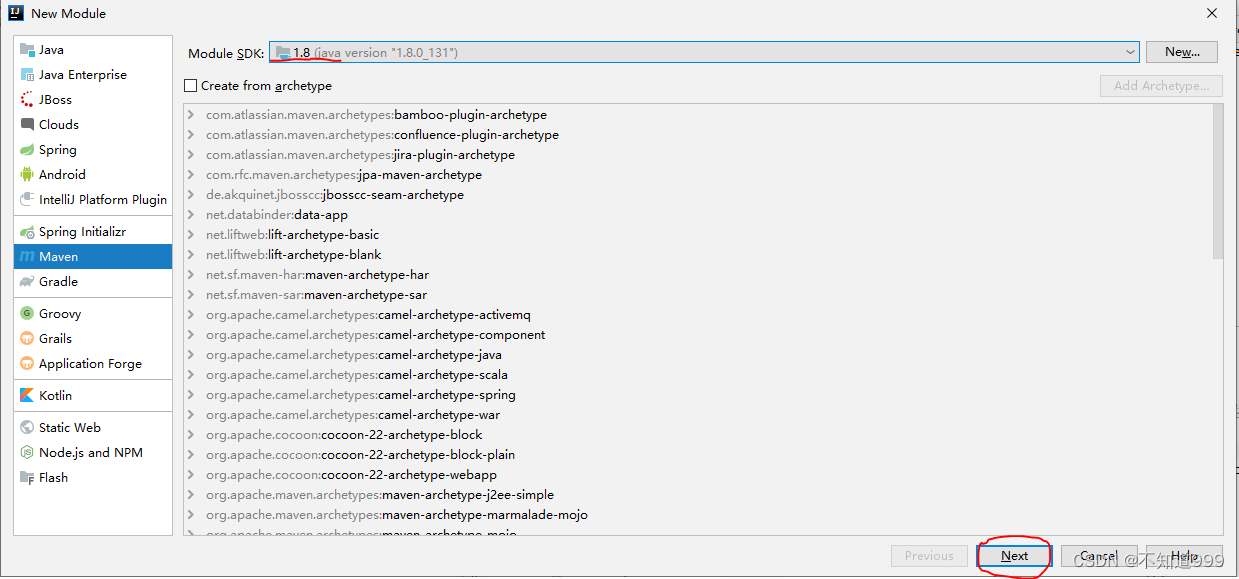Image resolution: width=1239 pixels, height=579 pixels.
Task: Click the Spring Initializr icon
Action: pyautogui.click(x=27, y=232)
